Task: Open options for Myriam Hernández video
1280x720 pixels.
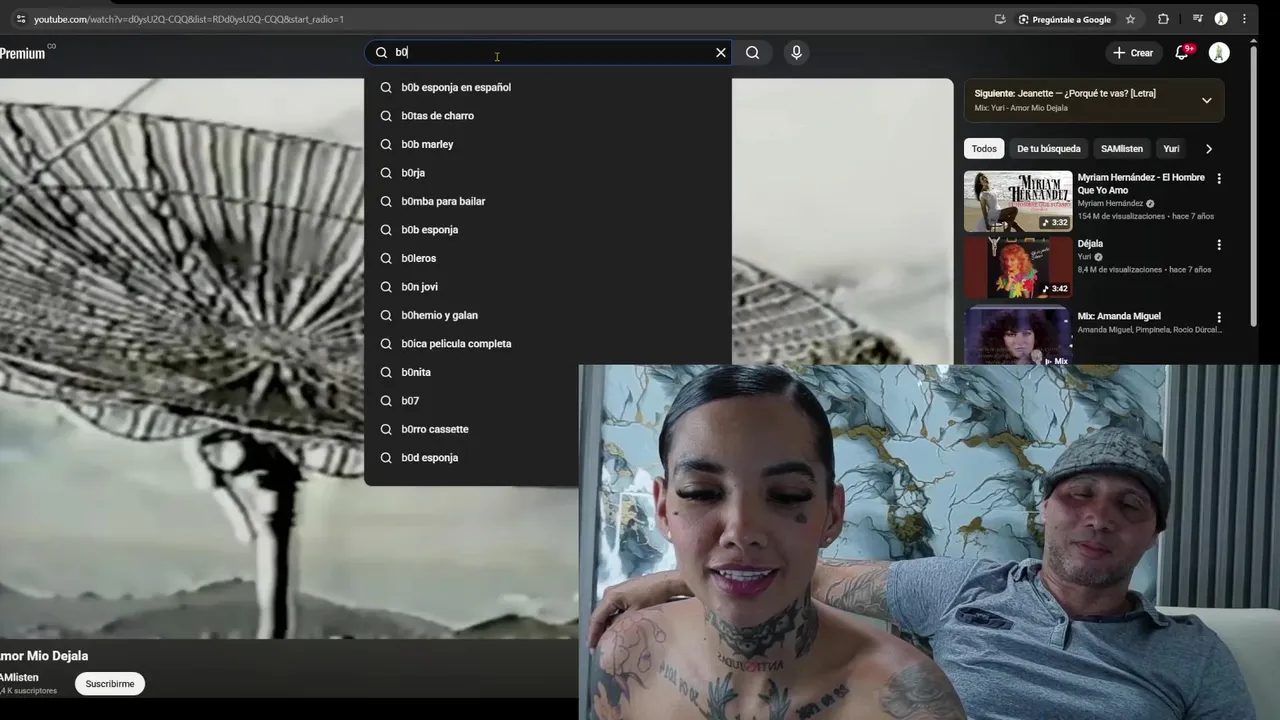Action: tap(1218, 179)
